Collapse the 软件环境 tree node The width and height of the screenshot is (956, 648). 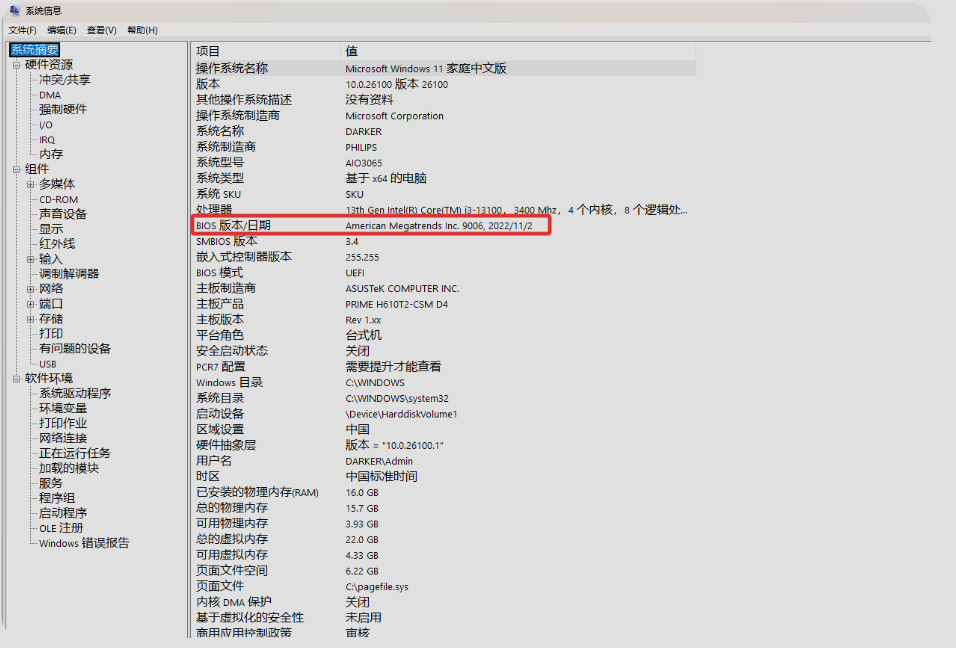click(x=16, y=378)
